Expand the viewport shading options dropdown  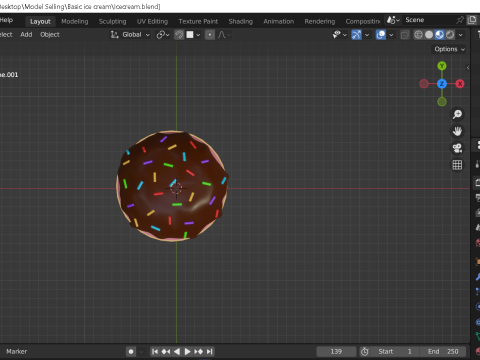pos(461,35)
